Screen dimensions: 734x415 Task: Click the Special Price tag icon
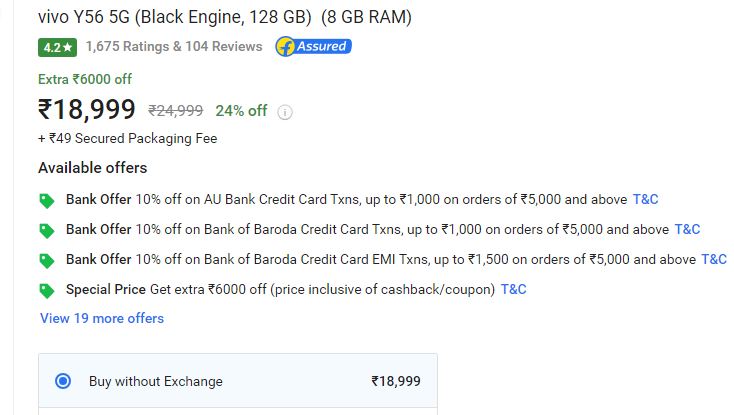tap(47, 291)
